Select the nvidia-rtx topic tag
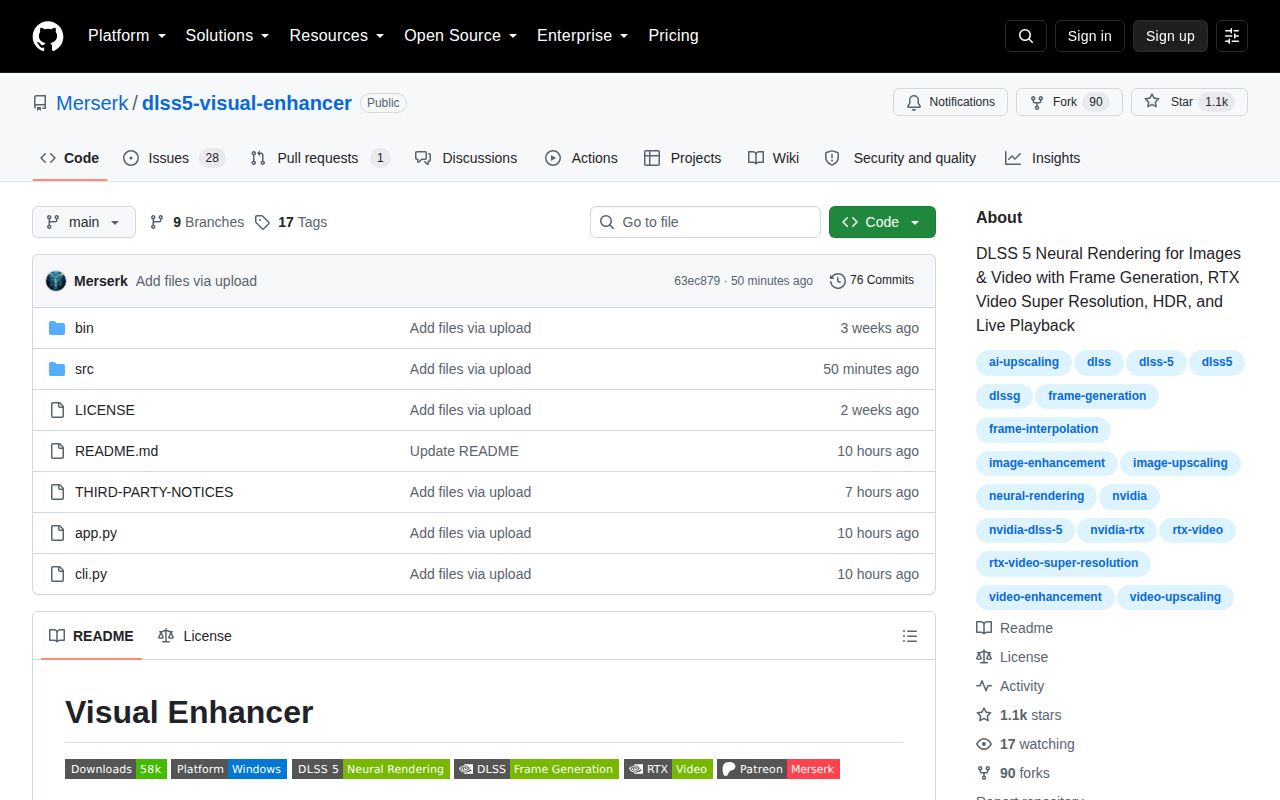This screenshot has height=800, width=1280. point(1117,530)
